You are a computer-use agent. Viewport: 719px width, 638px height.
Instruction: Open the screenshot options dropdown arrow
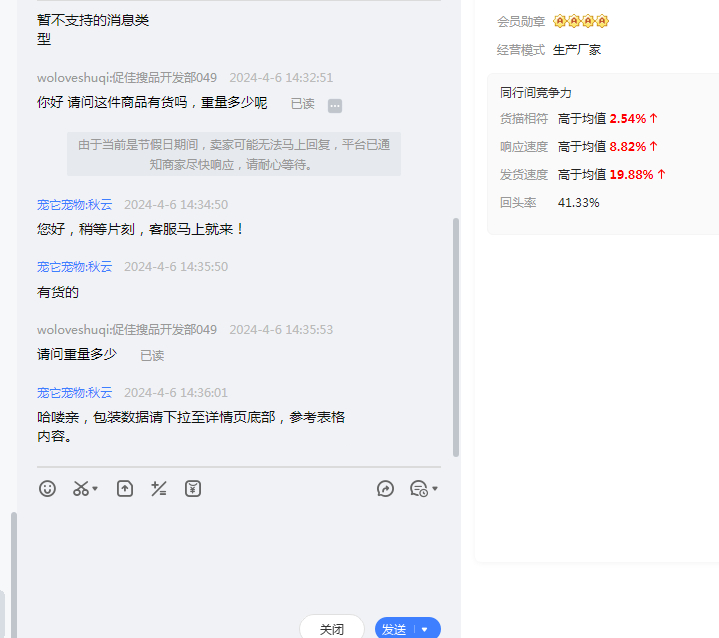pos(95,490)
